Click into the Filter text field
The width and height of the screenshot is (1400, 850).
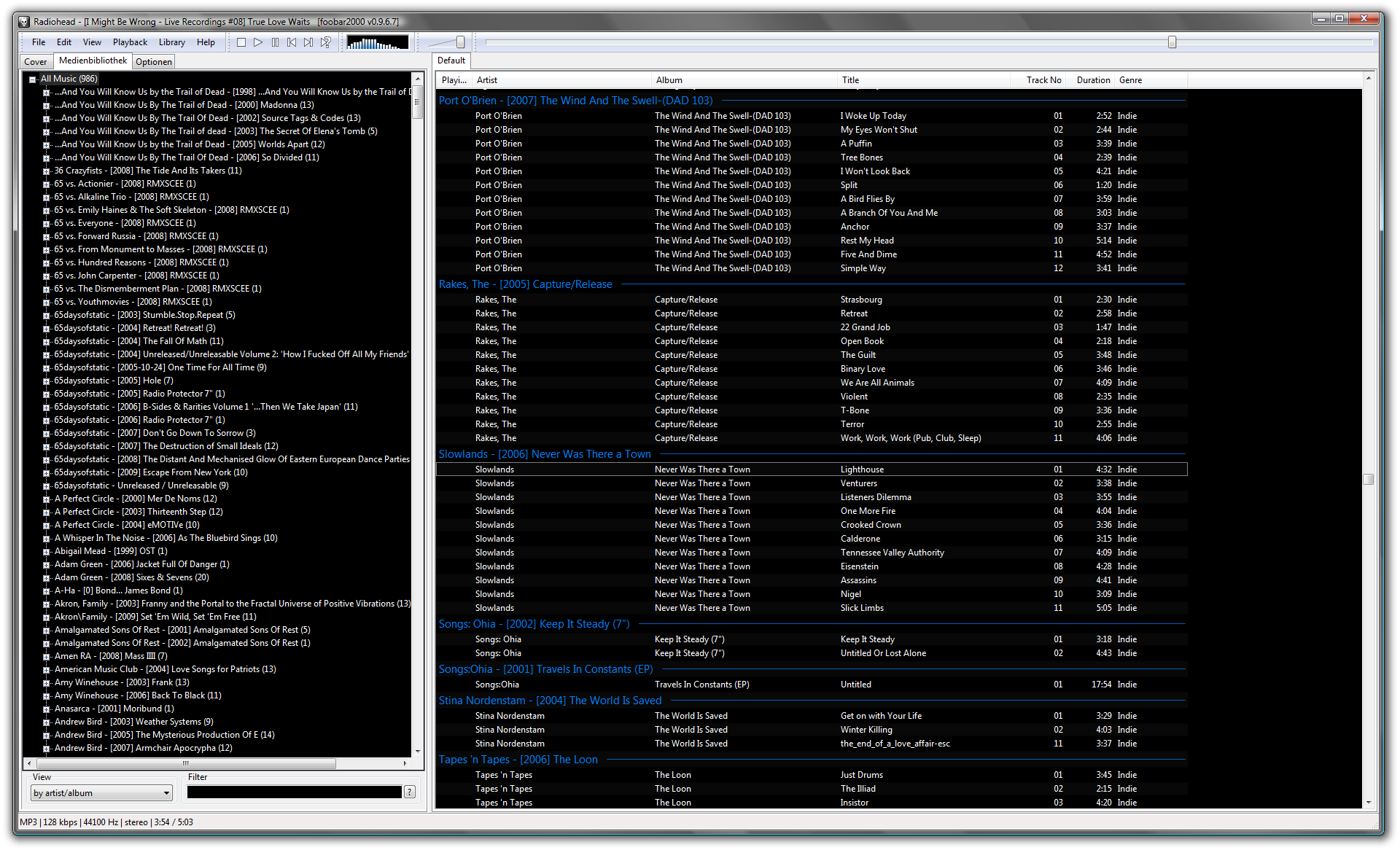pos(294,792)
